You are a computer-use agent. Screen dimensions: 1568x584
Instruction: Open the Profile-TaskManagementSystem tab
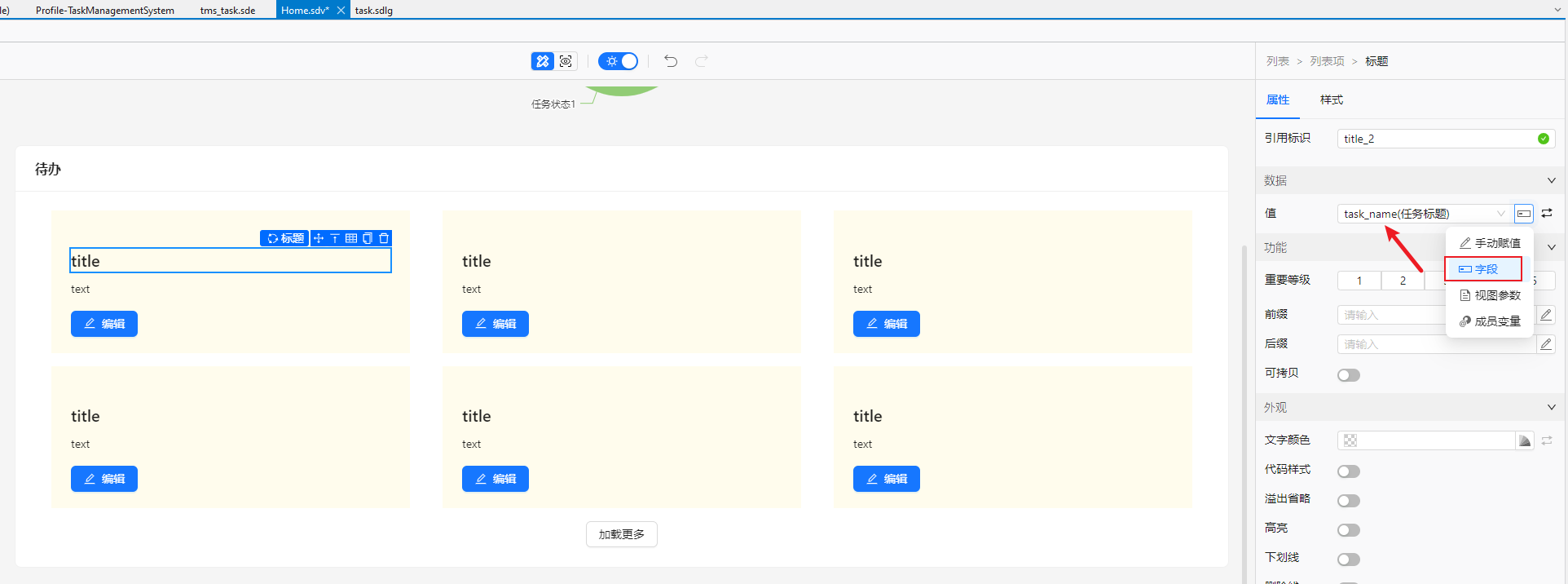point(105,11)
